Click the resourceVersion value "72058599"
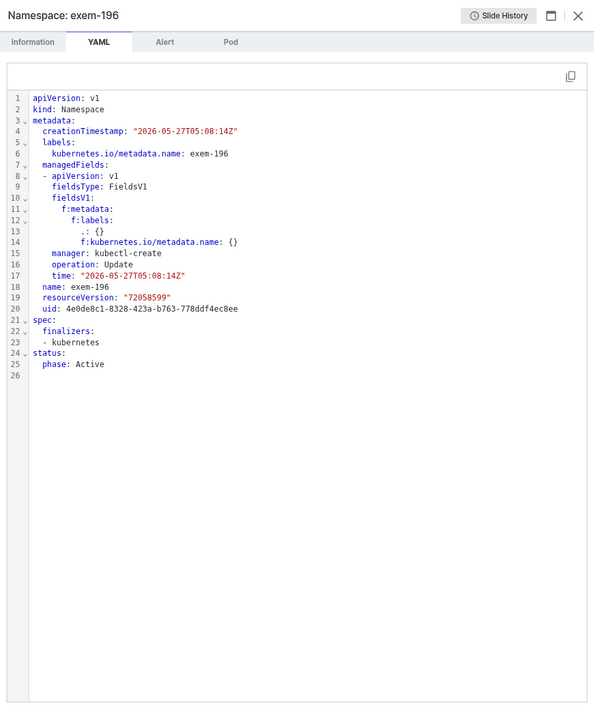The image size is (594, 713). [x=147, y=297]
